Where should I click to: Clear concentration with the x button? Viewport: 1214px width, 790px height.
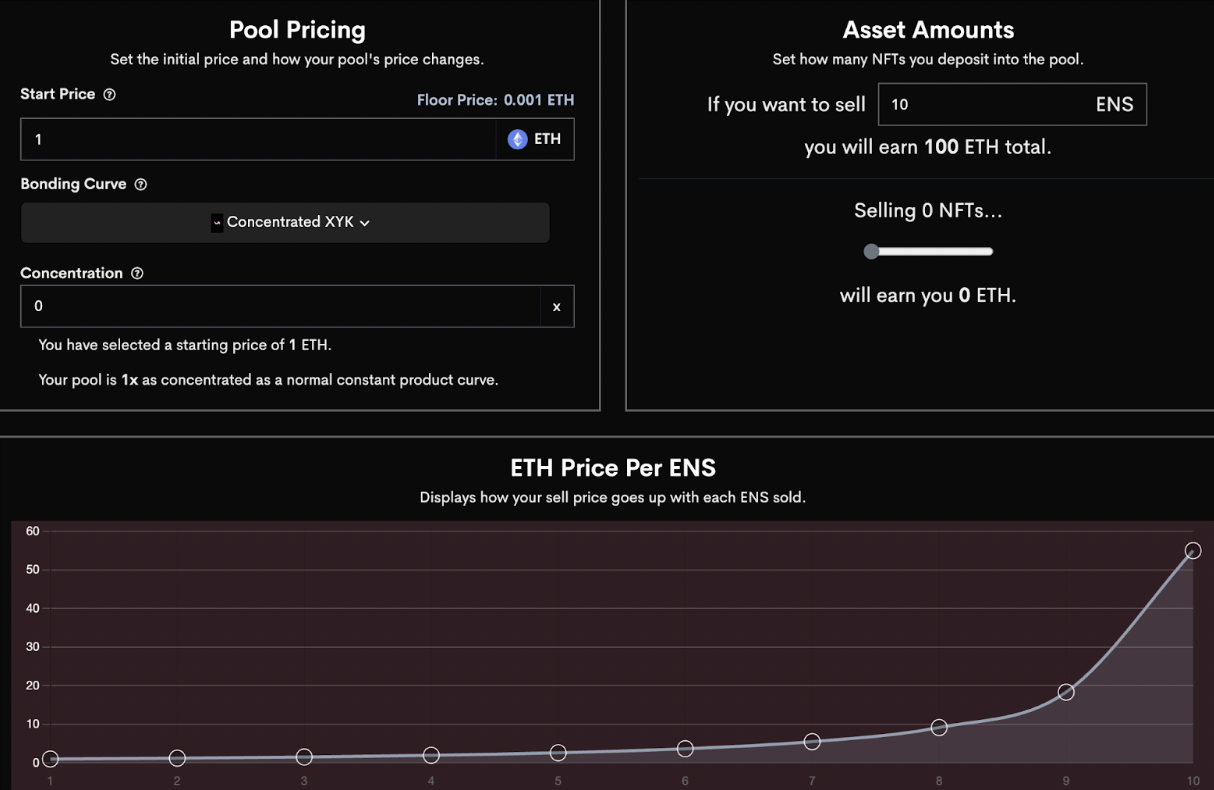pyautogui.click(x=557, y=307)
